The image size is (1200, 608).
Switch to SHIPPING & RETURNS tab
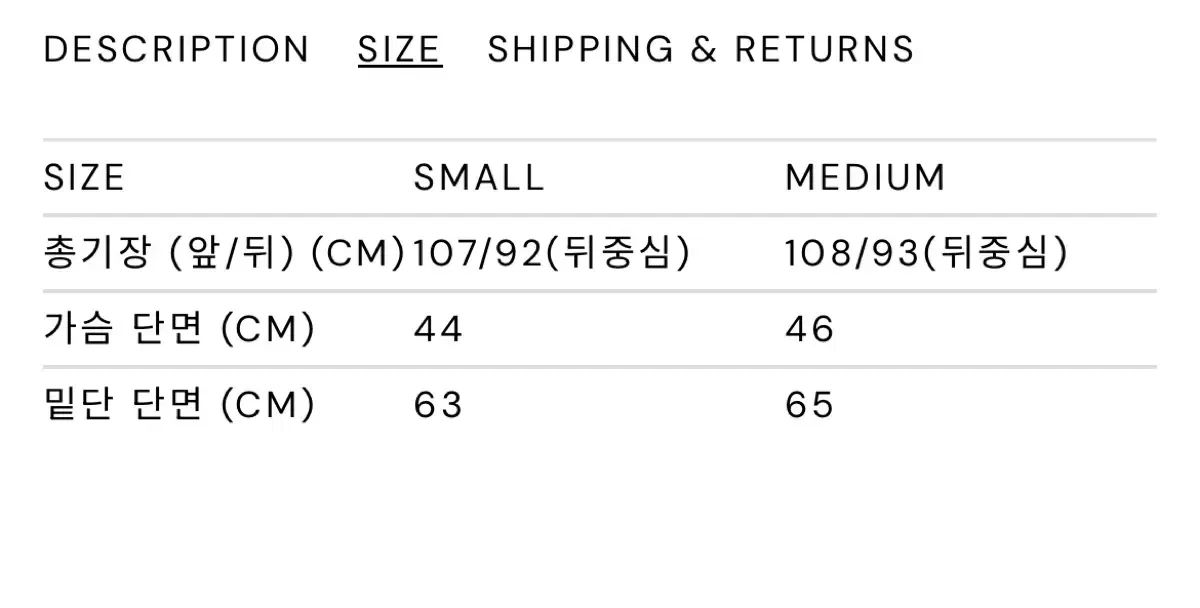coord(700,49)
